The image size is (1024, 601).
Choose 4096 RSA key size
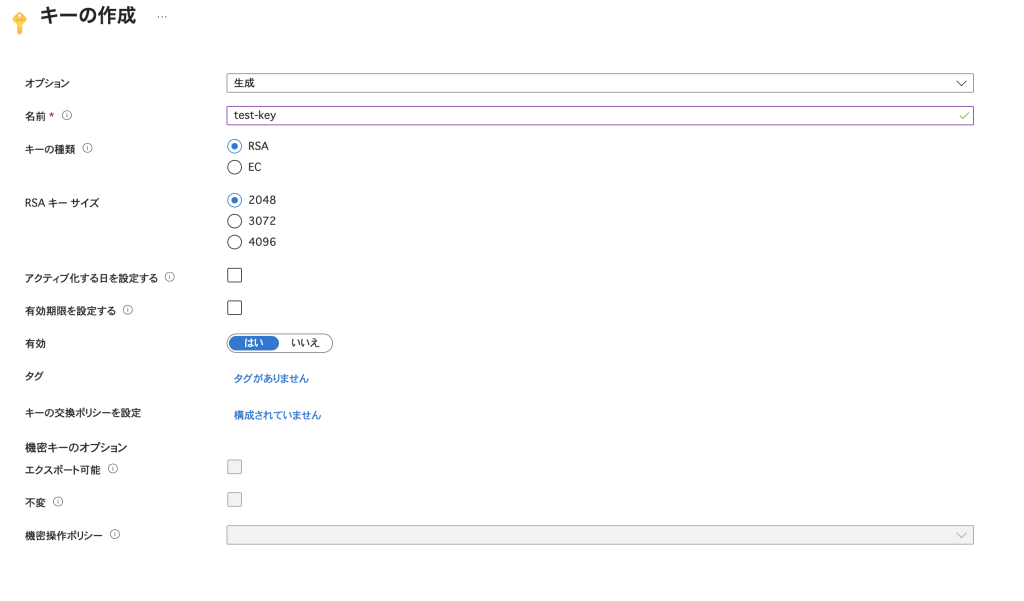click(235, 242)
